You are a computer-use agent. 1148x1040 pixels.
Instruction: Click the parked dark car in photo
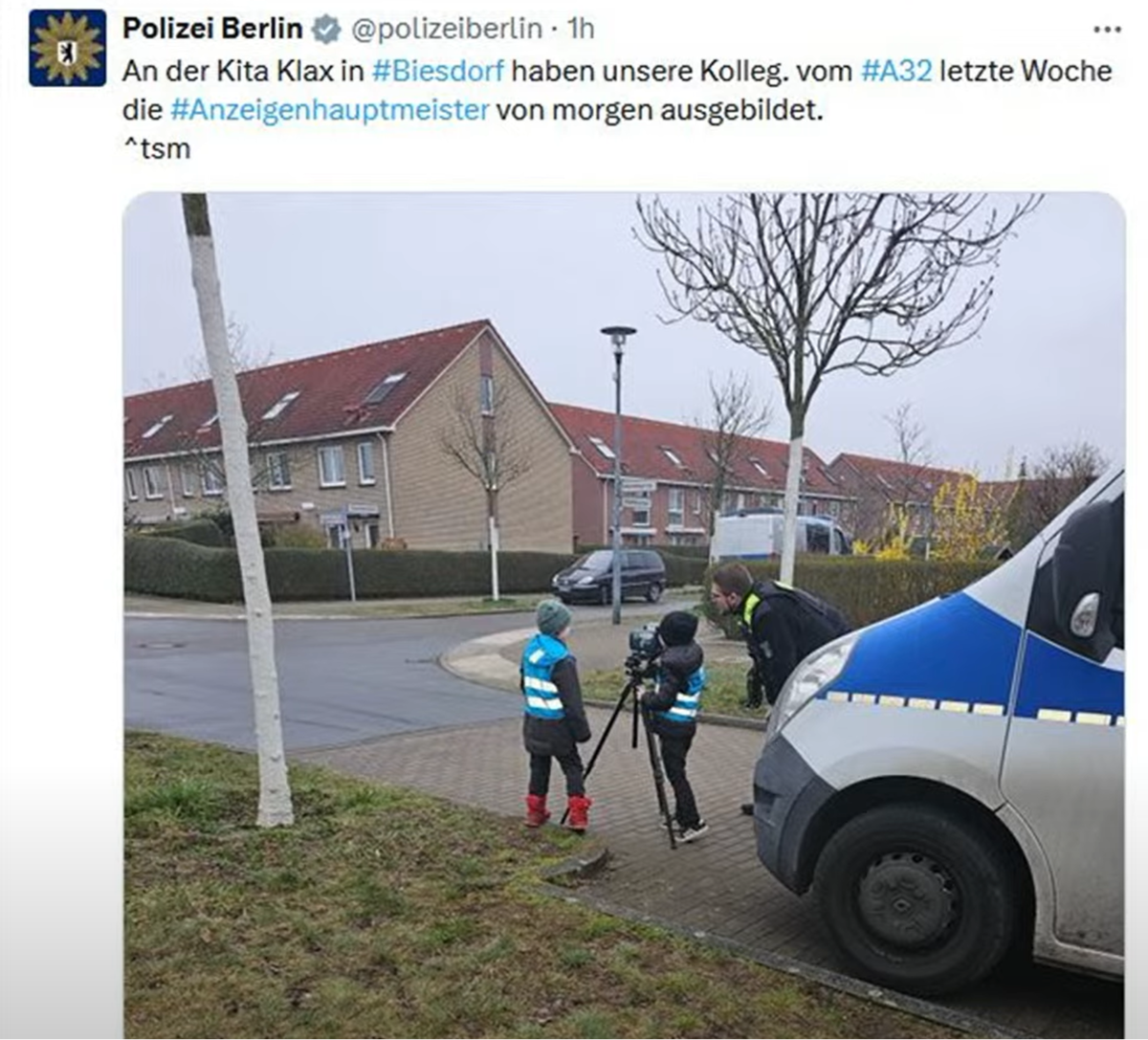pyautogui.click(x=609, y=576)
